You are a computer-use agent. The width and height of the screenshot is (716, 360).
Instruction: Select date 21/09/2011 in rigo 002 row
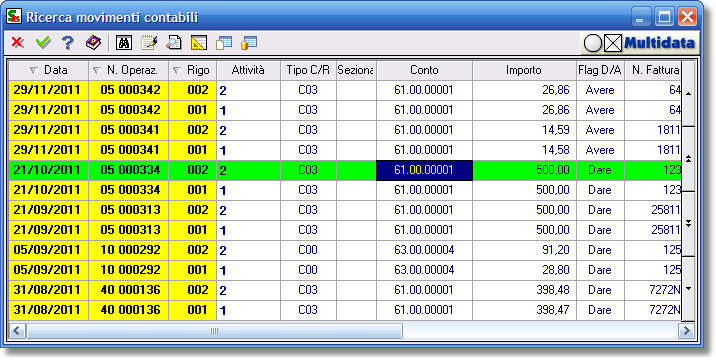[x=48, y=210]
